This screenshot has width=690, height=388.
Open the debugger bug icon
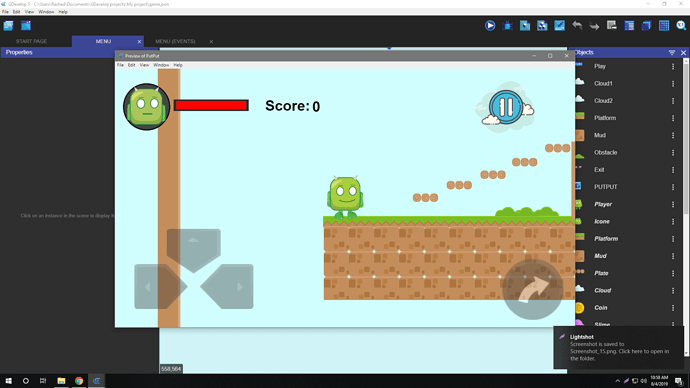point(507,26)
